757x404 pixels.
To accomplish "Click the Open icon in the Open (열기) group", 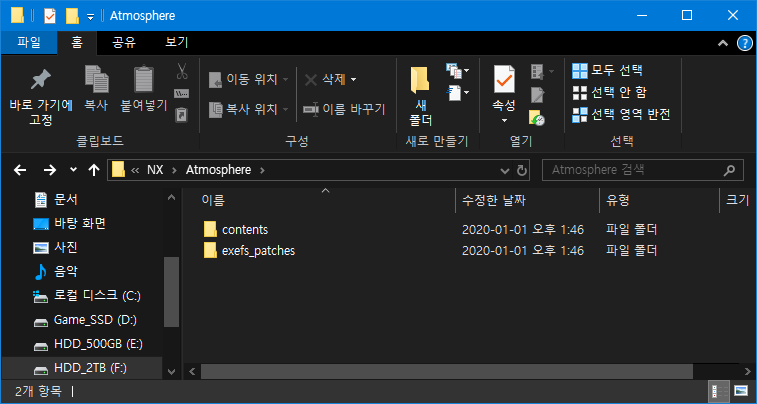I will (537, 72).
